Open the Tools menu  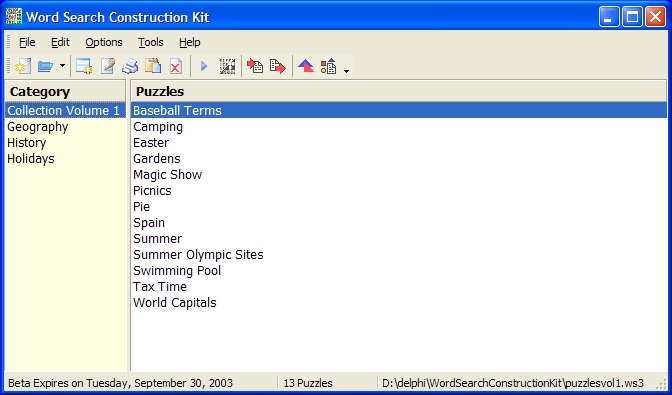tap(150, 42)
